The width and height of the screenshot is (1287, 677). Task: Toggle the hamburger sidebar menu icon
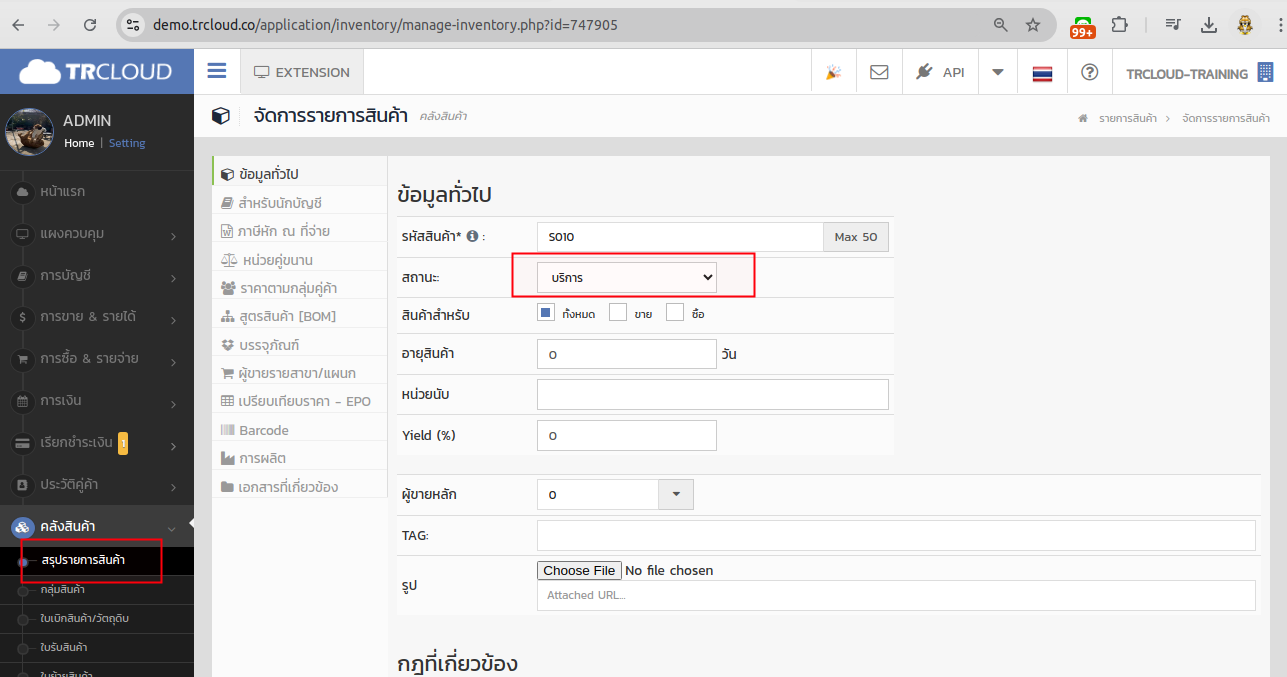216,71
